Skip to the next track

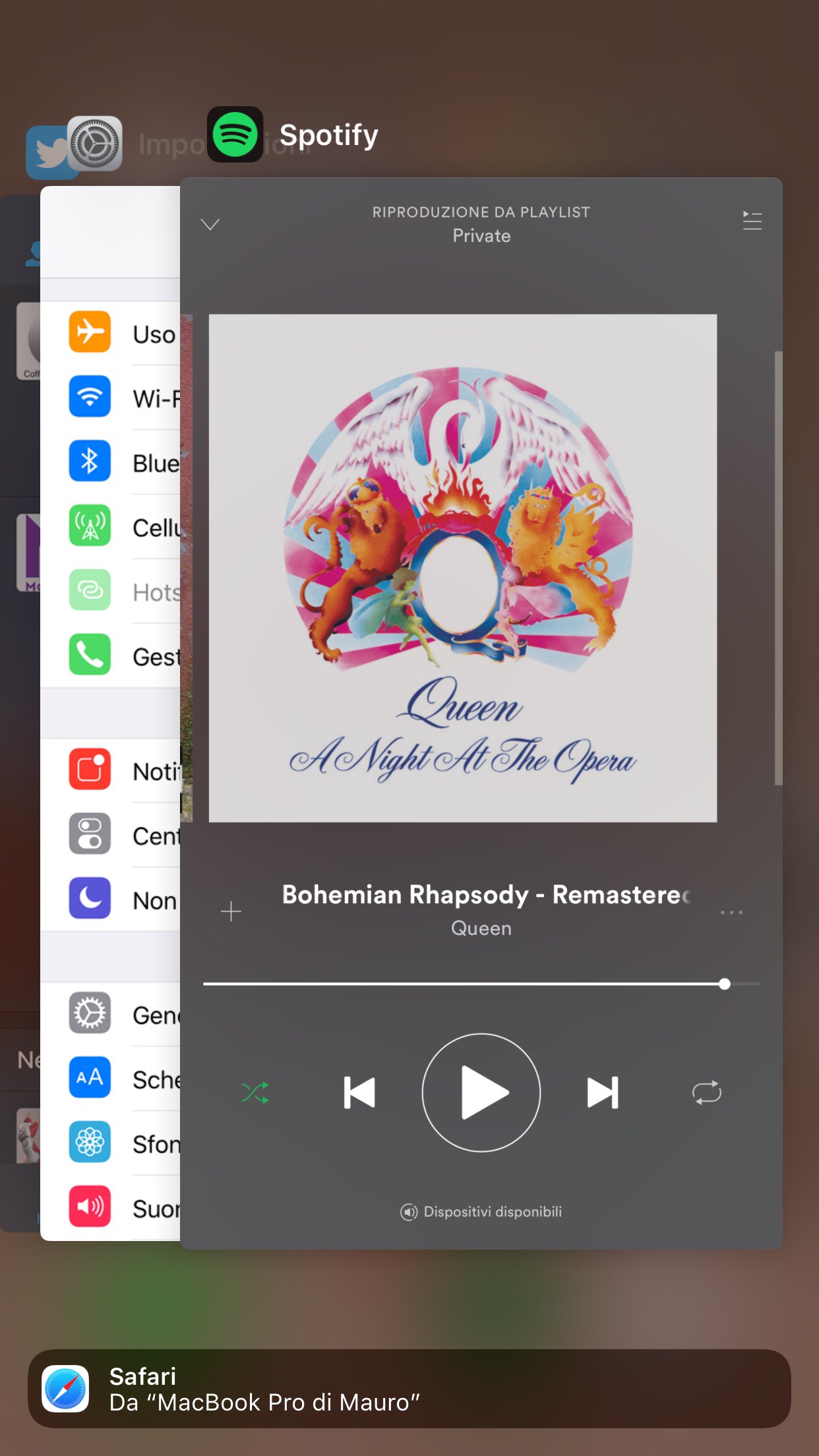point(603,1093)
